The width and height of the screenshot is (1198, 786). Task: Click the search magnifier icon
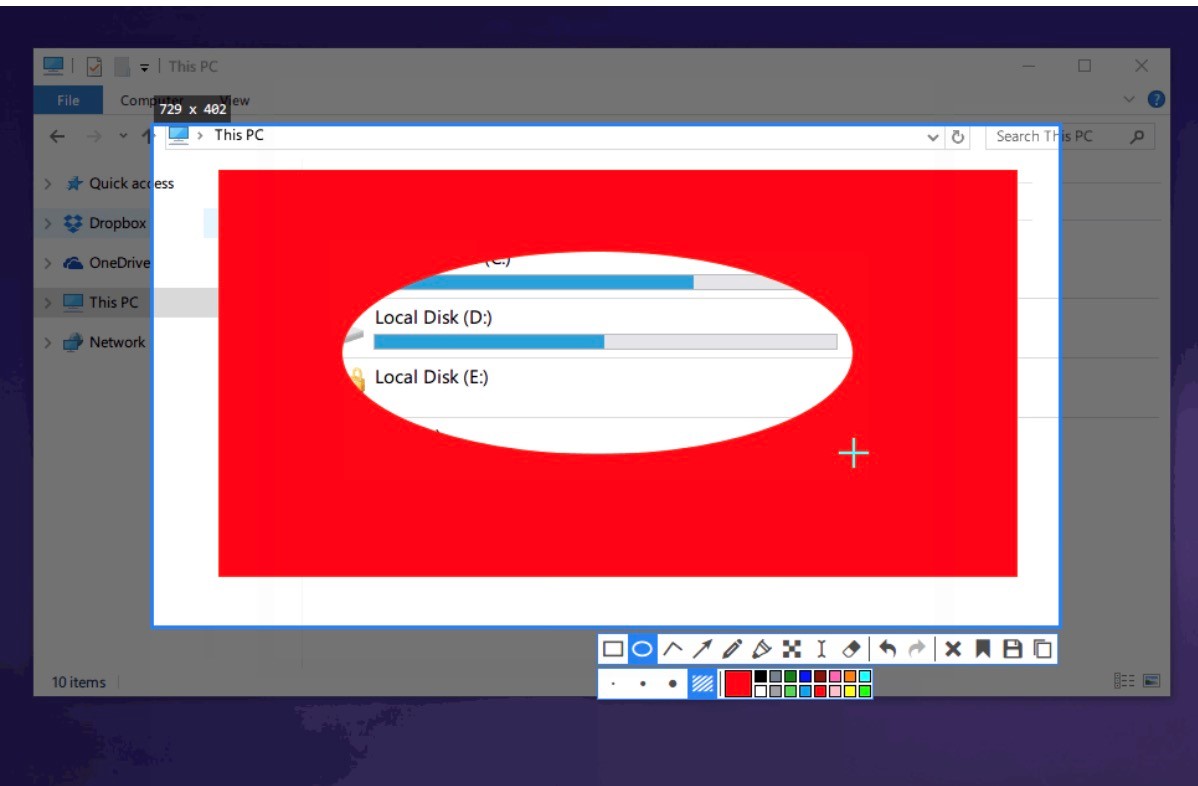pos(1137,137)
